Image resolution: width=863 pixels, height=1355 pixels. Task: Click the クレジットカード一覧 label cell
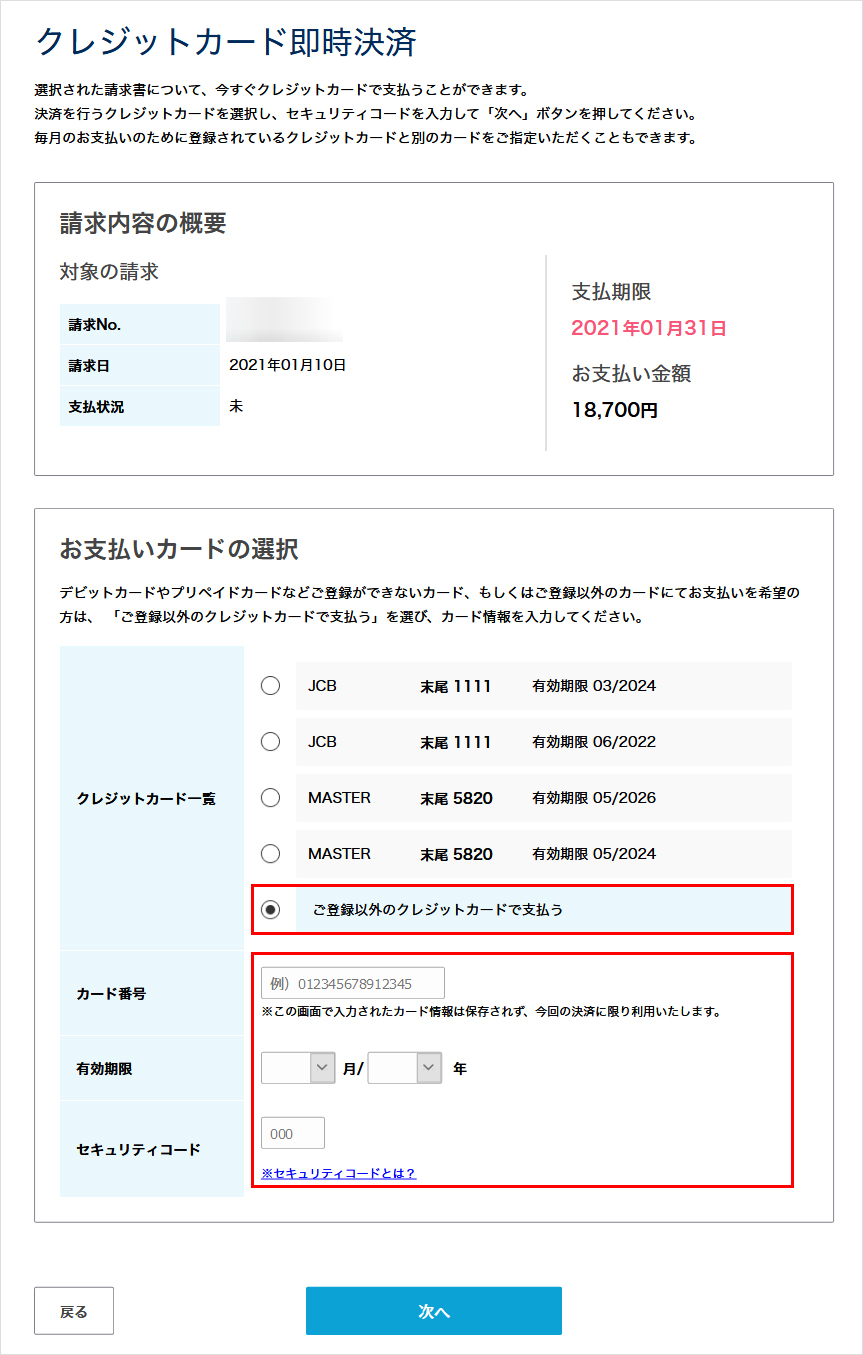click(151, 798)
